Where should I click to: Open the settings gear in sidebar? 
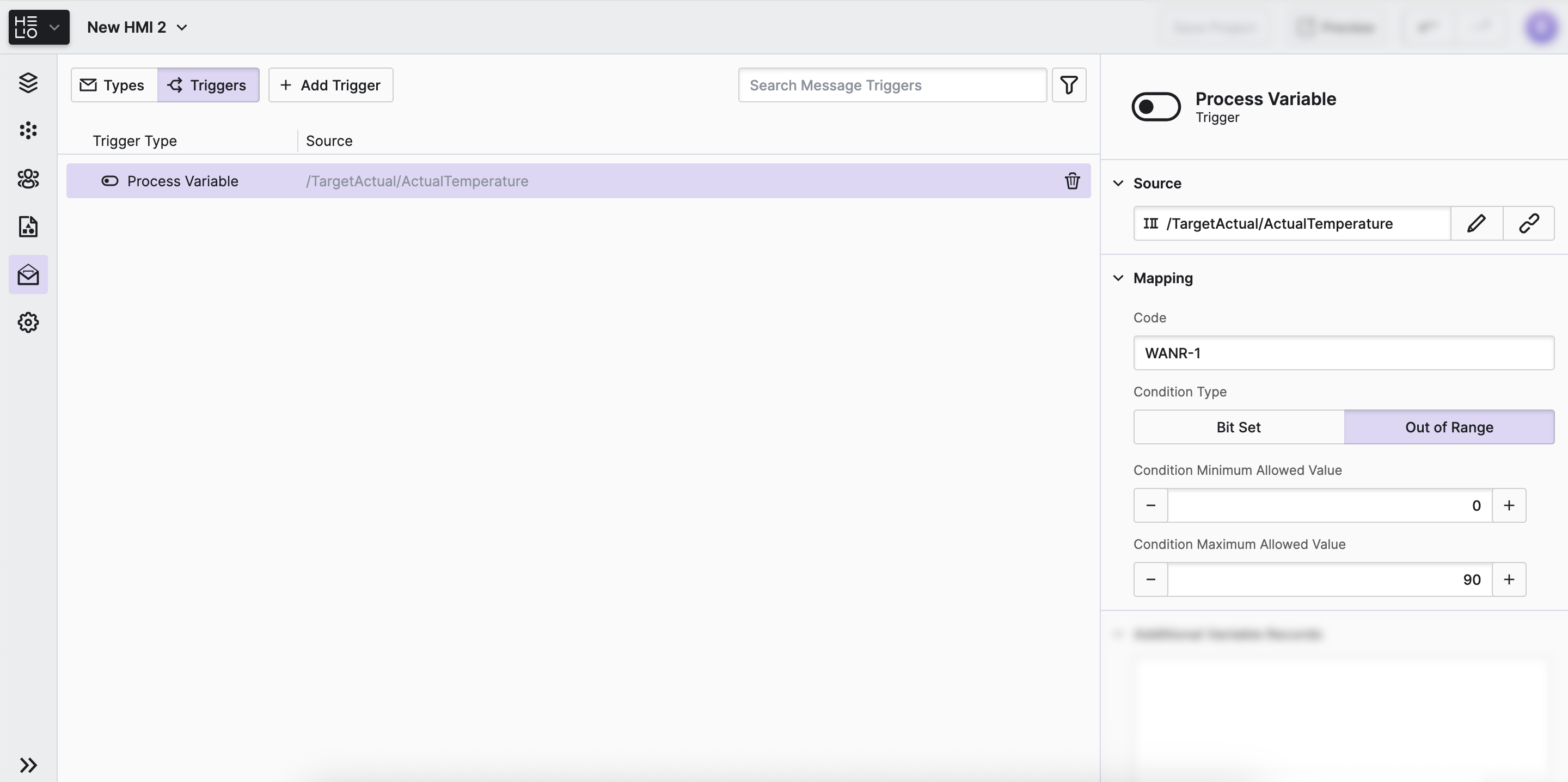click(x=28, y=322)
